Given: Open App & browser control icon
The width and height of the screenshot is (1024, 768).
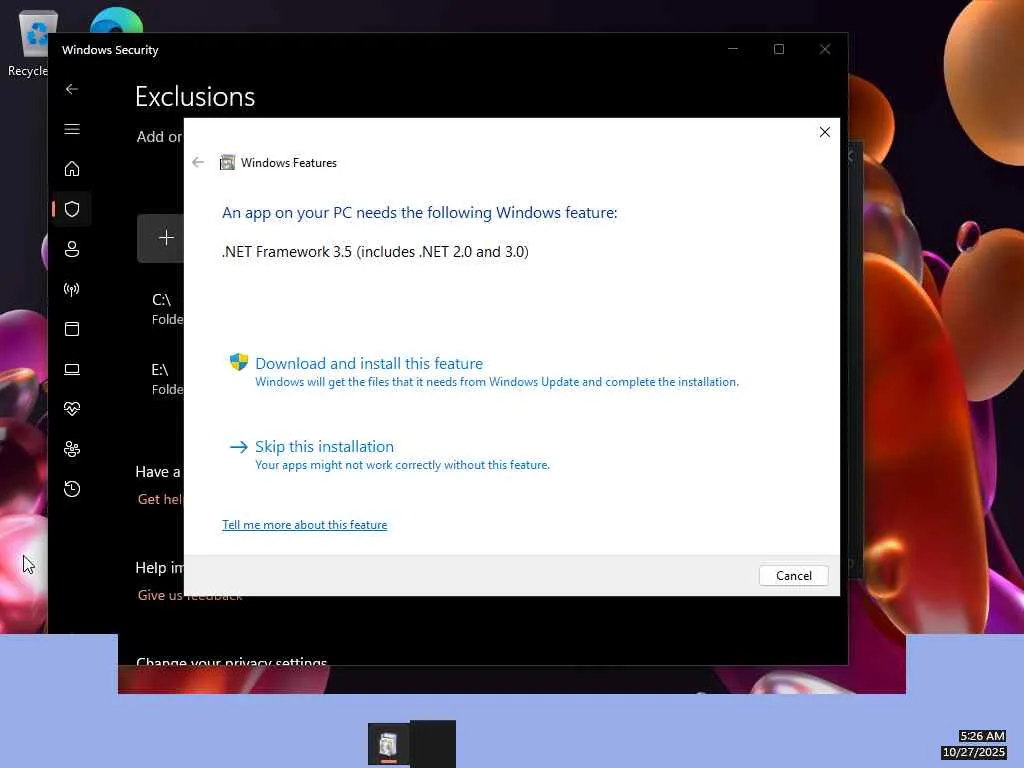Looking at the screenshot, I should (72, 329).
